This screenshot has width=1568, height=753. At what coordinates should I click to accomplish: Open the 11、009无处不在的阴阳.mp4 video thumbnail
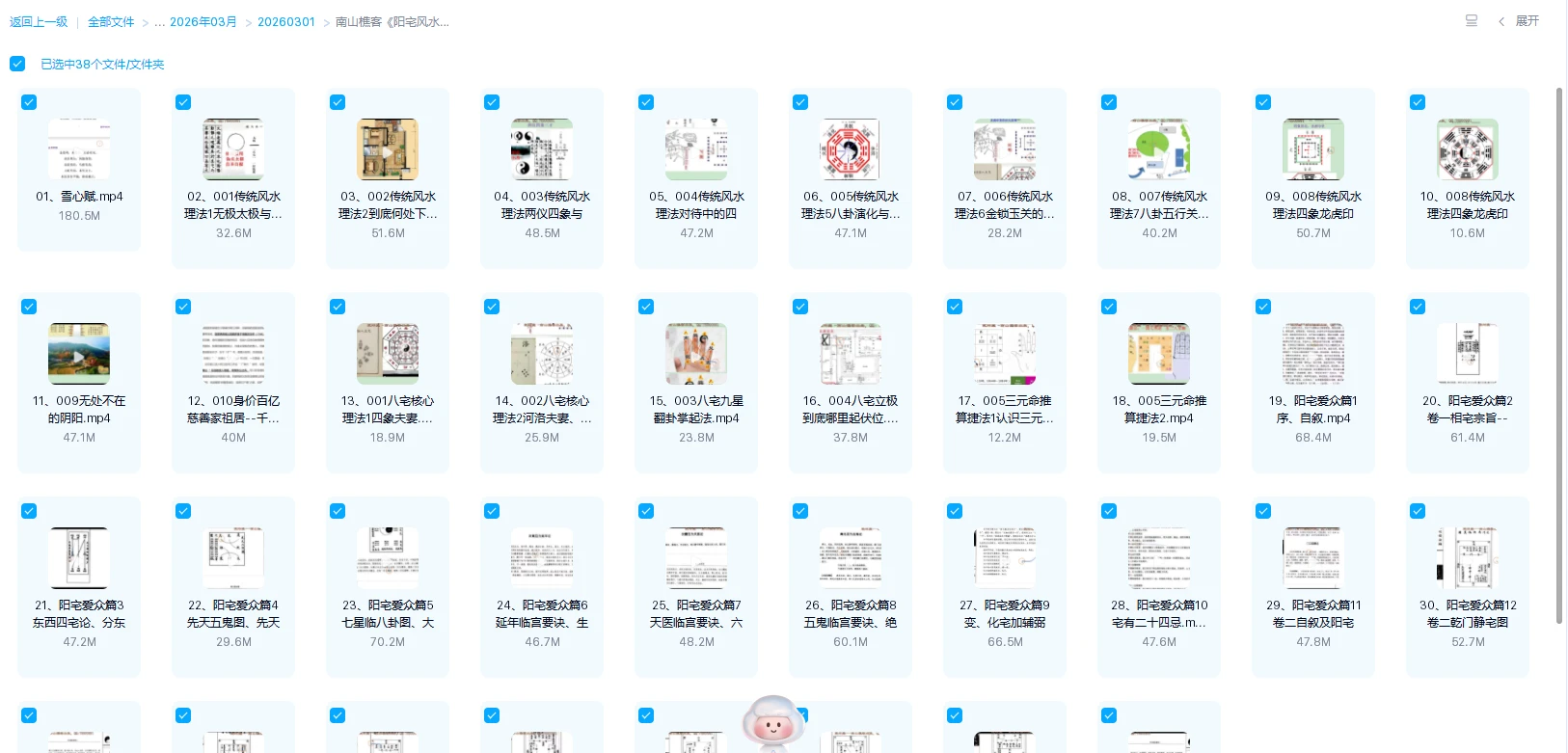79,354
